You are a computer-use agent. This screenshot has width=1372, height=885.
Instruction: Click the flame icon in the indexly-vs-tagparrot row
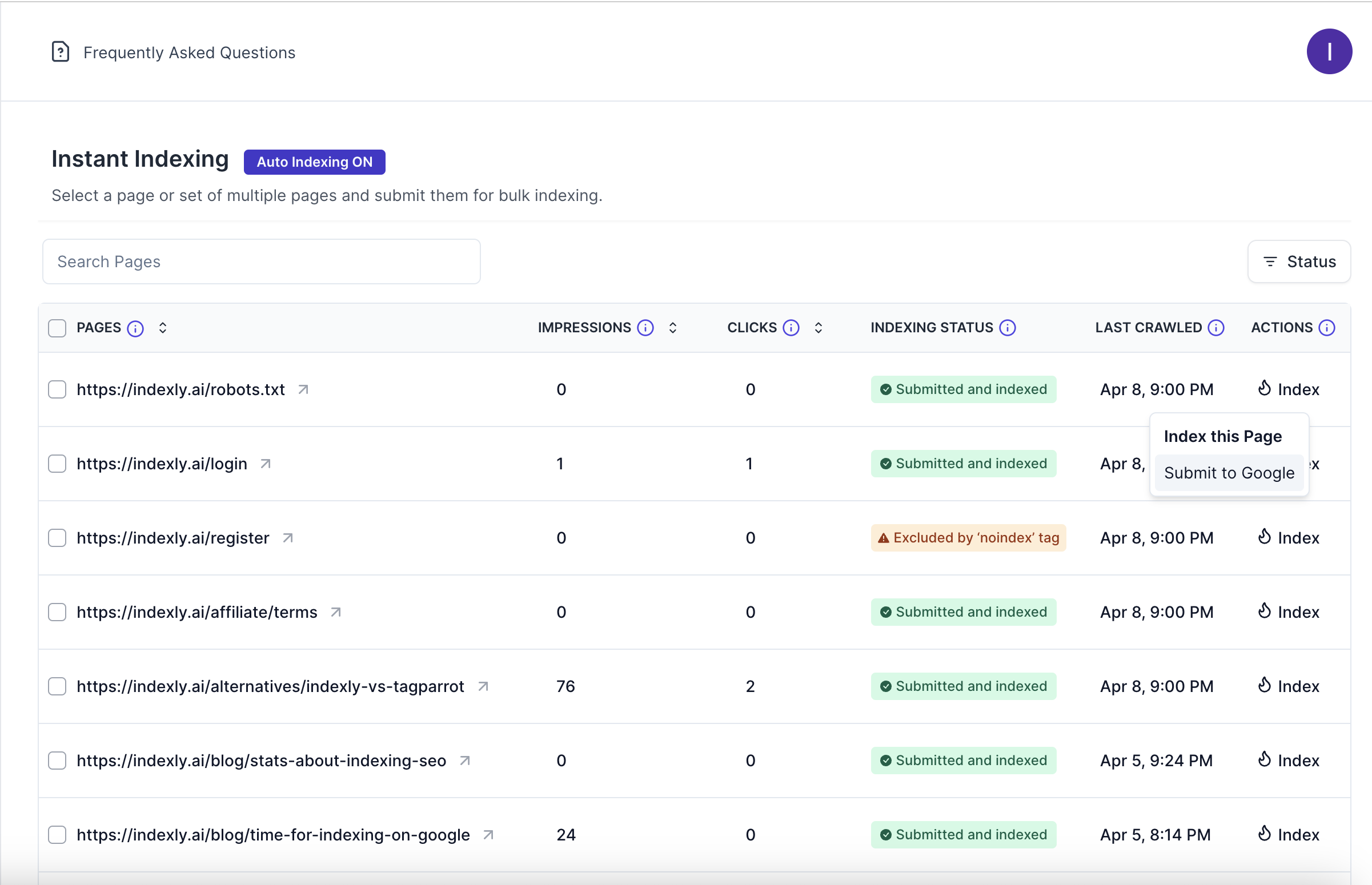(x=1264, y=685)
